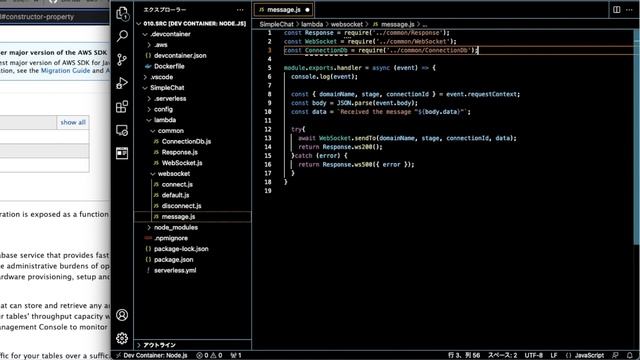This screenshot has width=640, height=360.
Task: Click the console.log(event) code line
Action: click(324, 77)
